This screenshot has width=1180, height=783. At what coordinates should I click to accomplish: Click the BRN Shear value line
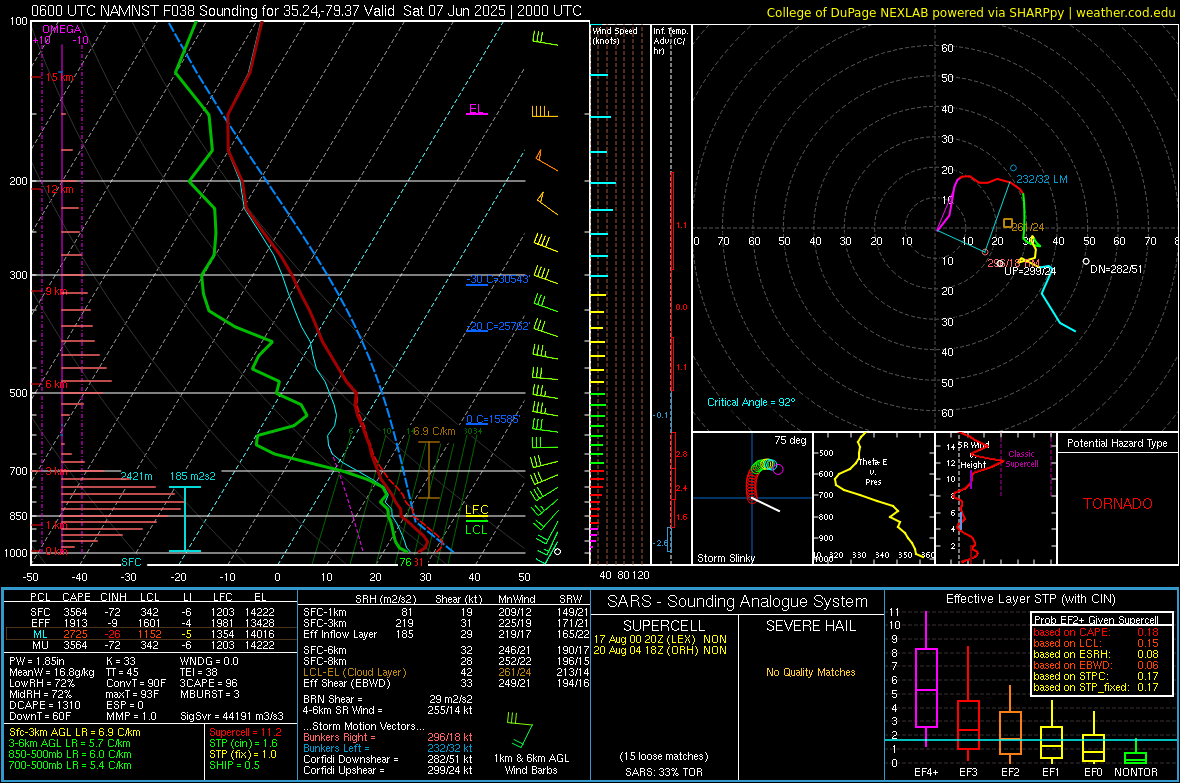point(388,699)
